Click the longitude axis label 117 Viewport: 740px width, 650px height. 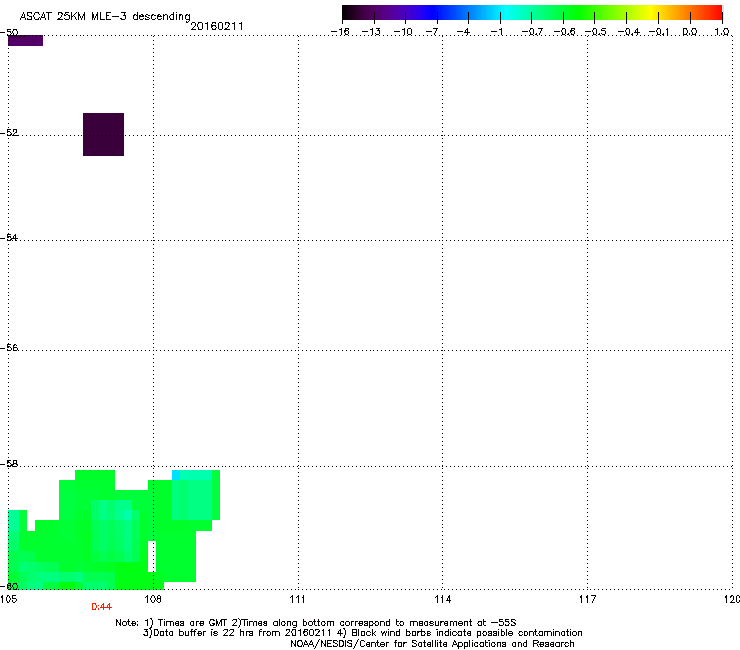pyautogui.click(x=587, y=599)
